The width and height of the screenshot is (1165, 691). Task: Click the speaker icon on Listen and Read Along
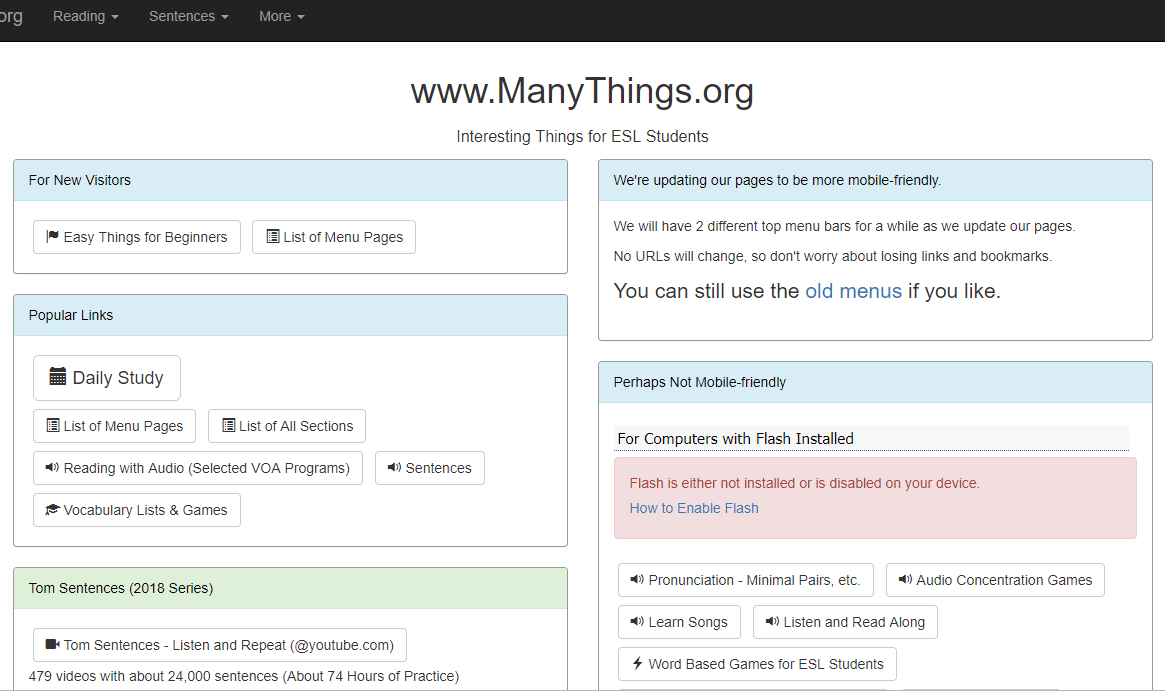[x=773, y=621]
